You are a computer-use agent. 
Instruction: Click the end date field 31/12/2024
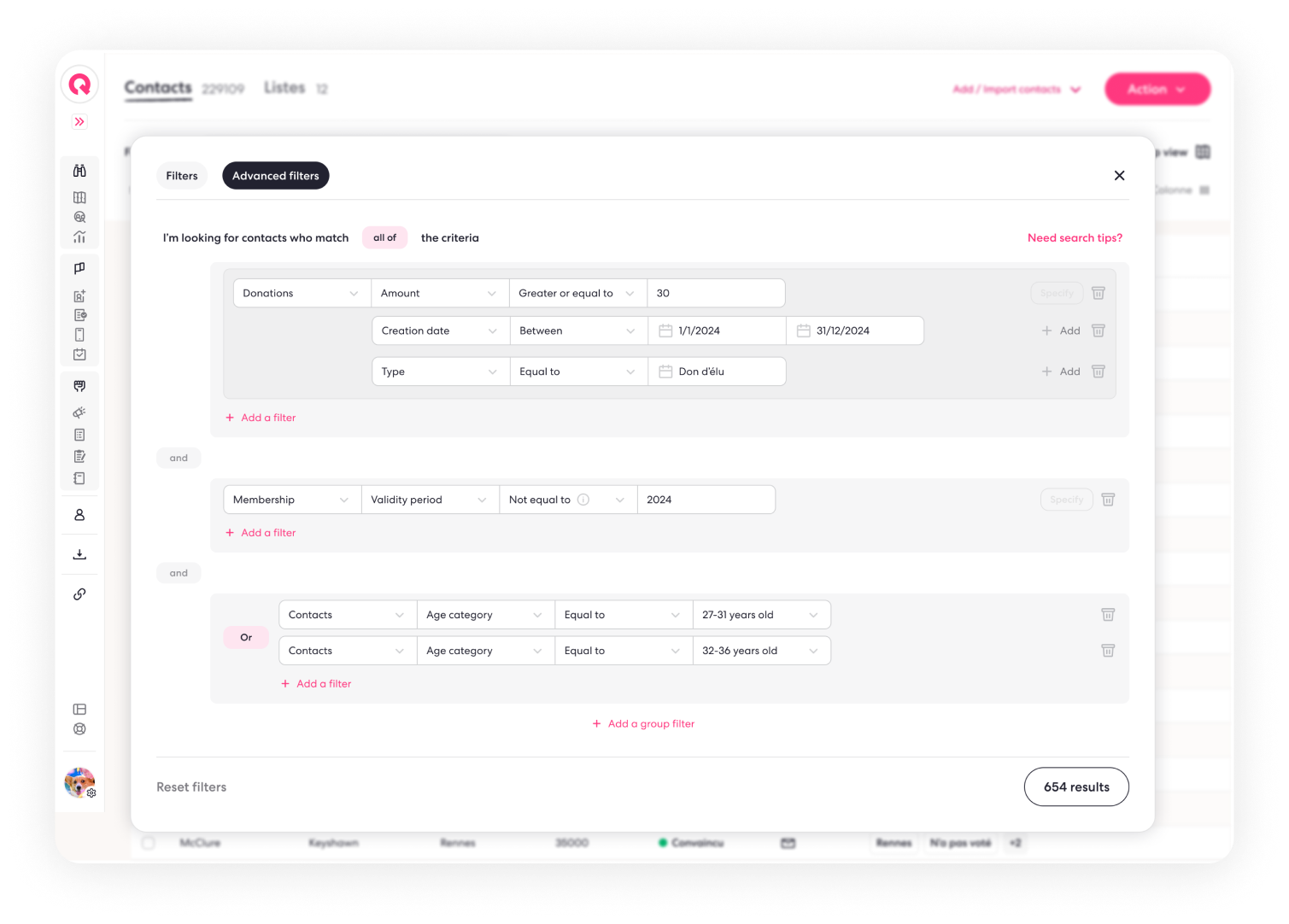pos(855,330)
